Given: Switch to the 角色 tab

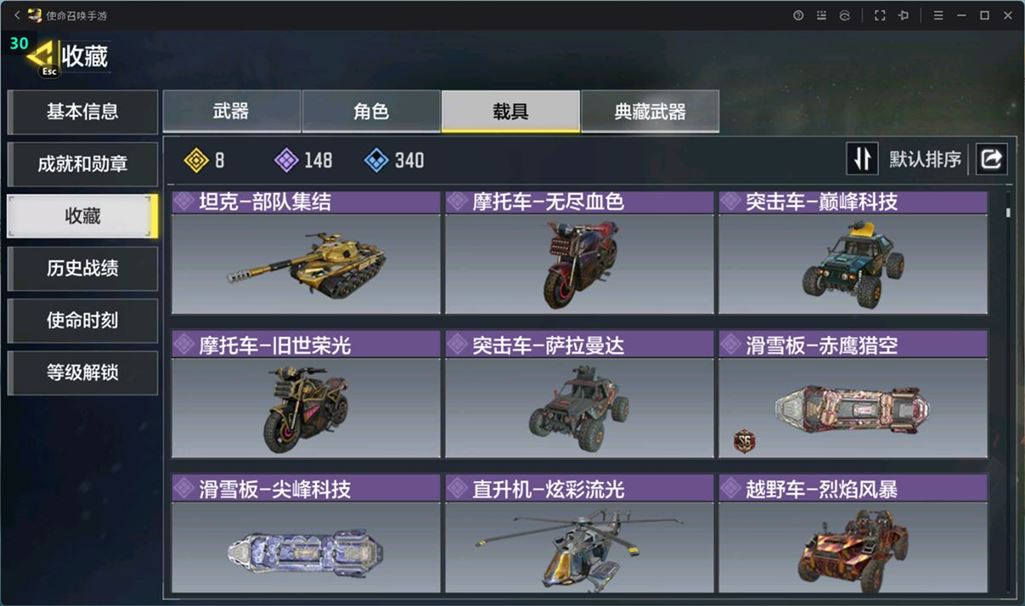Looking at the screenshot, I should pyautogui.click(x=371, y=111).
